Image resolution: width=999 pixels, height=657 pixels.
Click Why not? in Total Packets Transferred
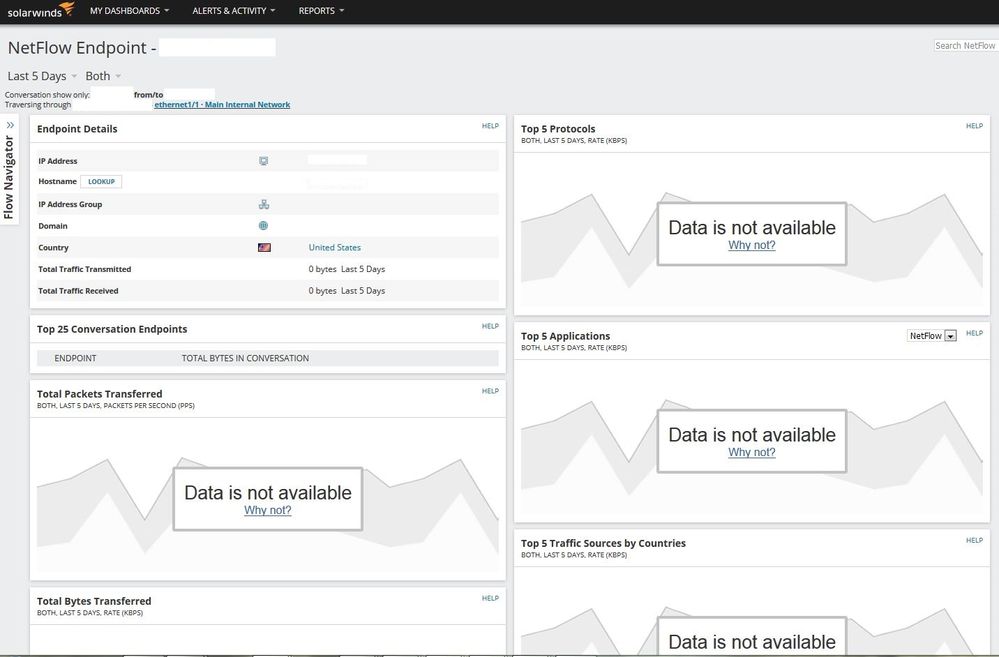(x=268, y=510)
